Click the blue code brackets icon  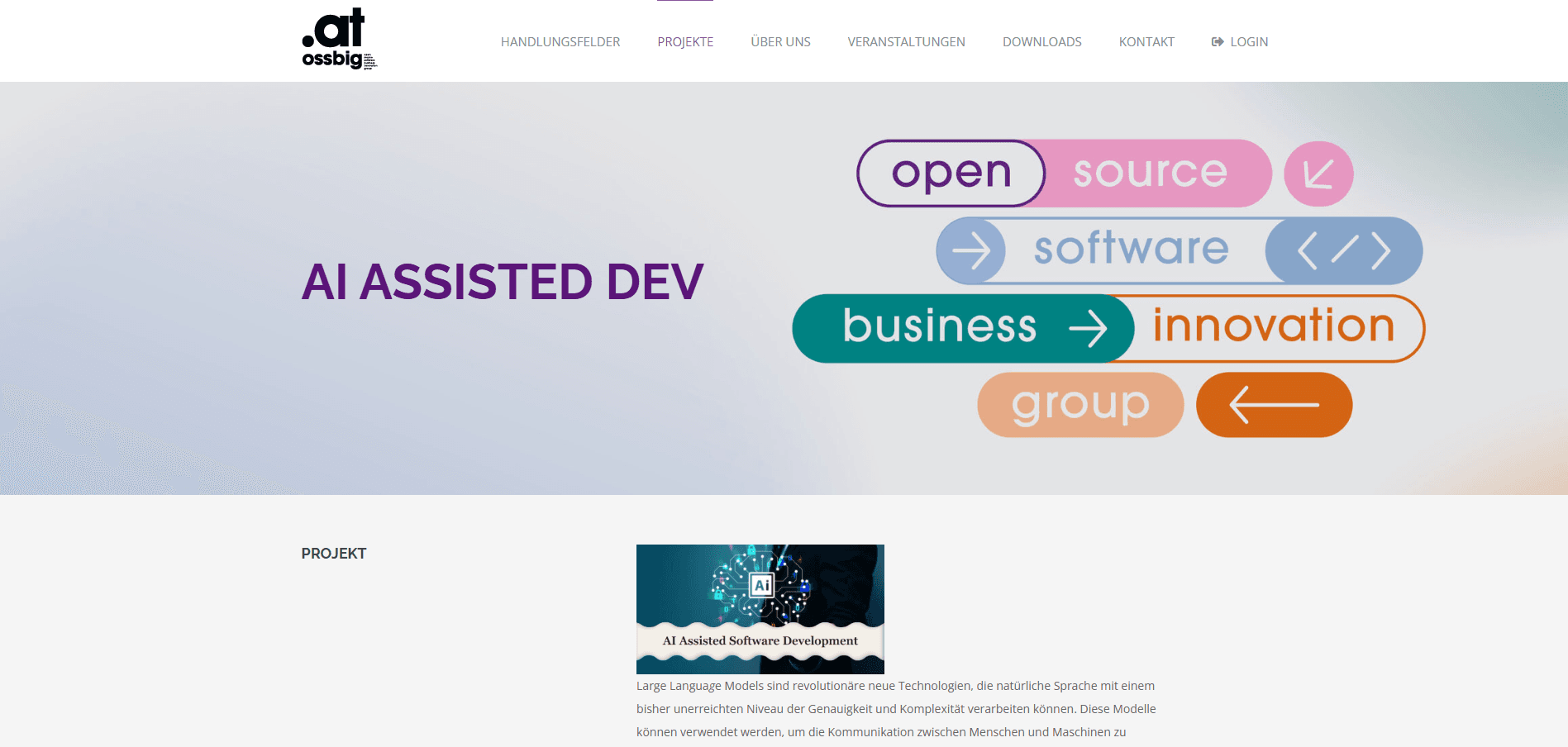1343,250
